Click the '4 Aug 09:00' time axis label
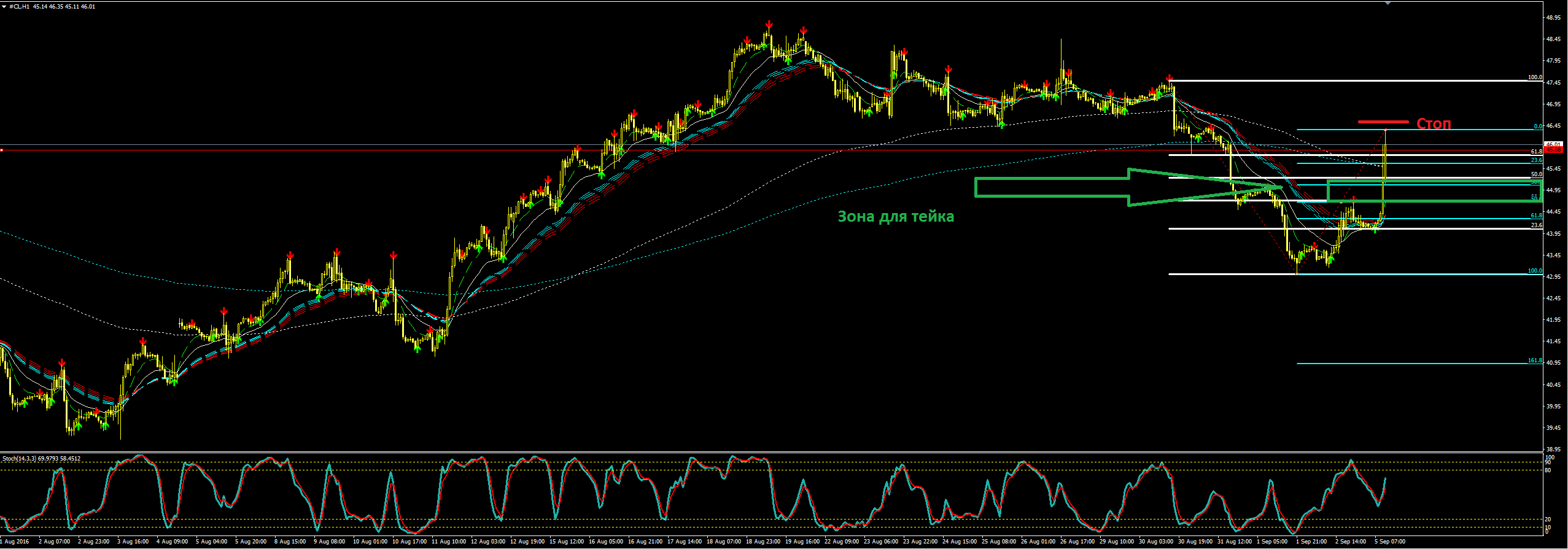1568x549 pixels. (173, 542)
